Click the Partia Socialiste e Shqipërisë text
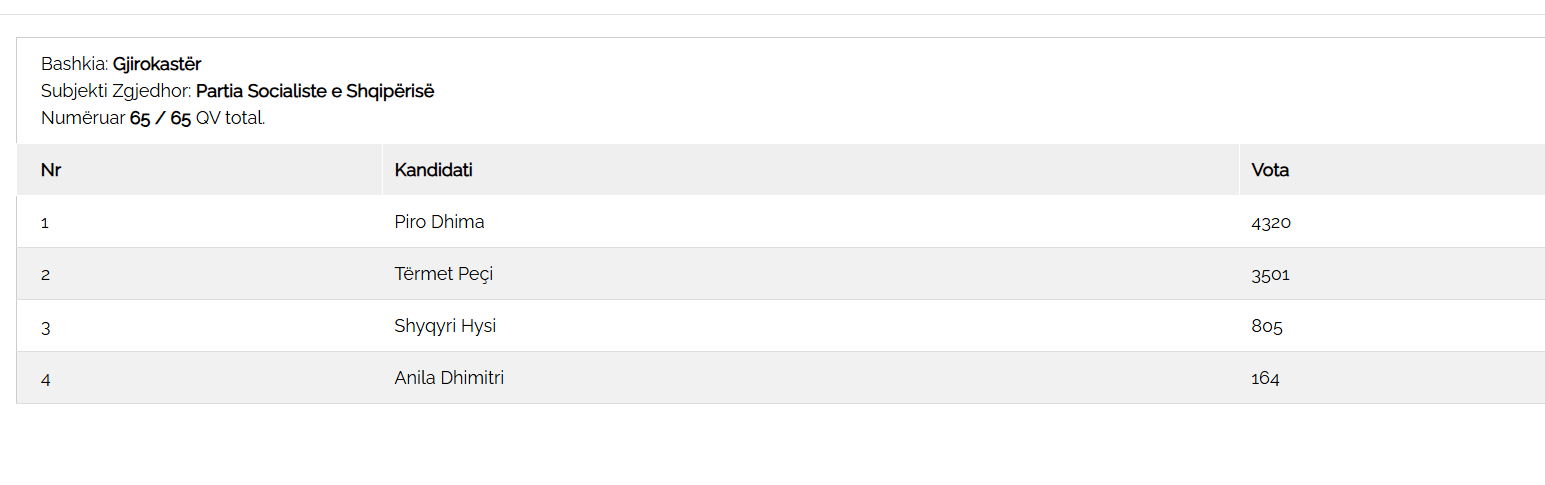1545x485 pixels. tap(315, 91)
